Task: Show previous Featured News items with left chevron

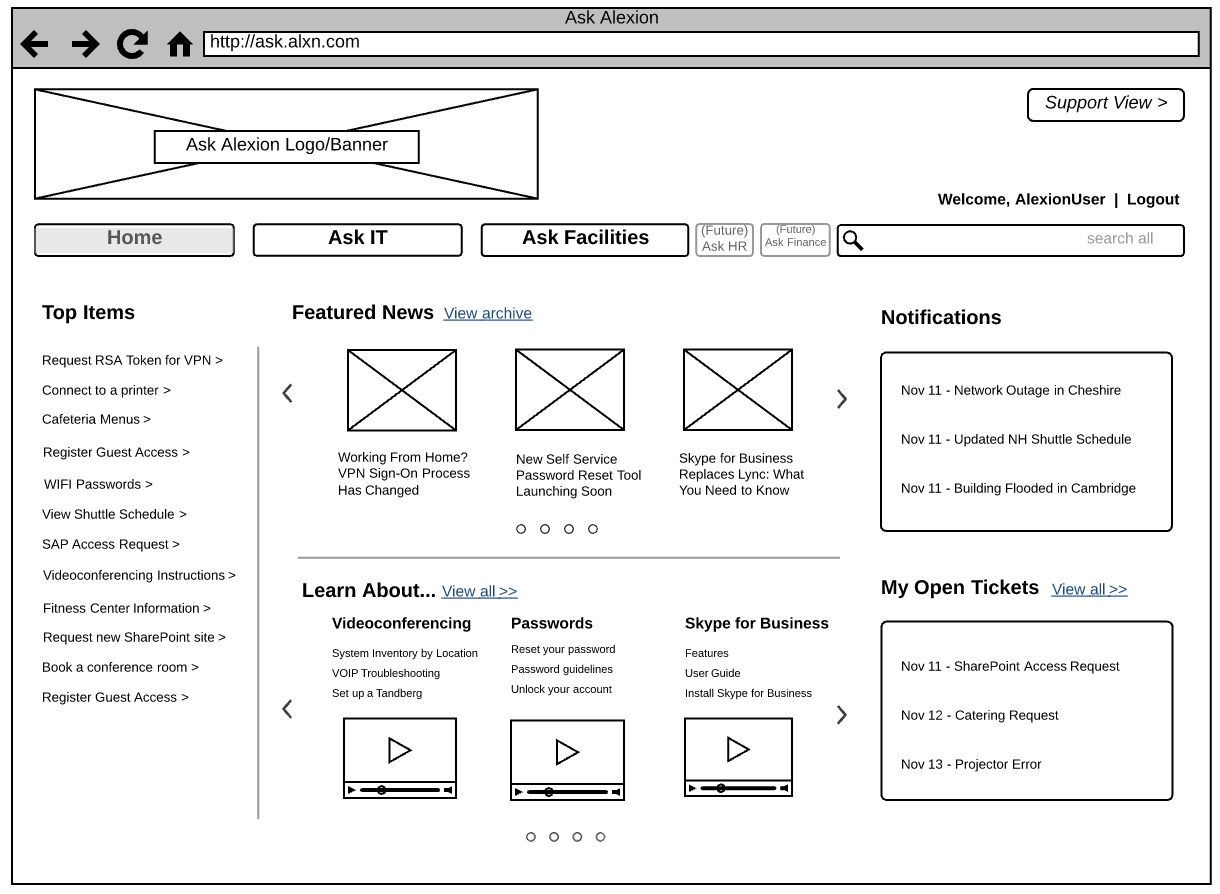Action: [x=287, y=393]
